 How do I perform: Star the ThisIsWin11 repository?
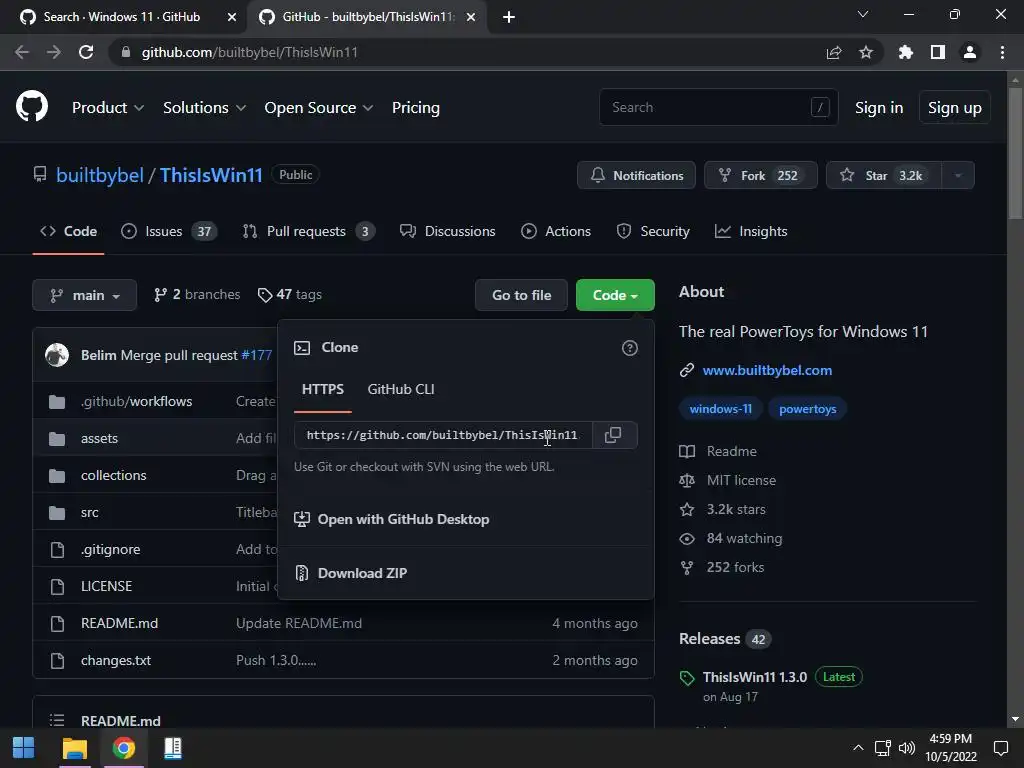pos(884,176)
